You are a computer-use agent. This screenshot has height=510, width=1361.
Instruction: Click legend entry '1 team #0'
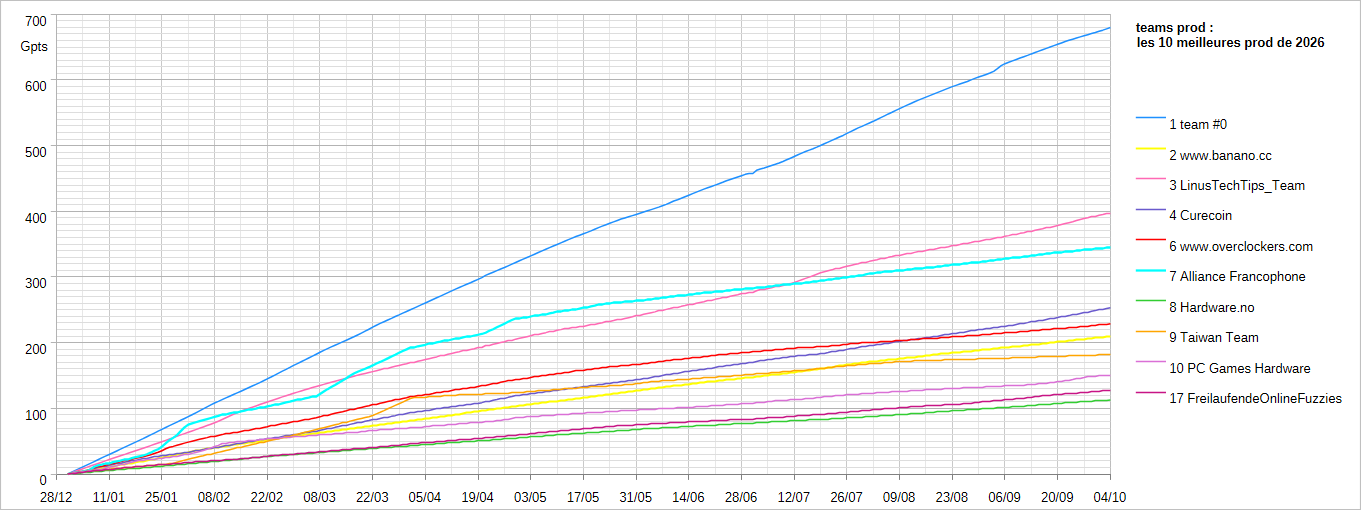(x=1198, y=125)
